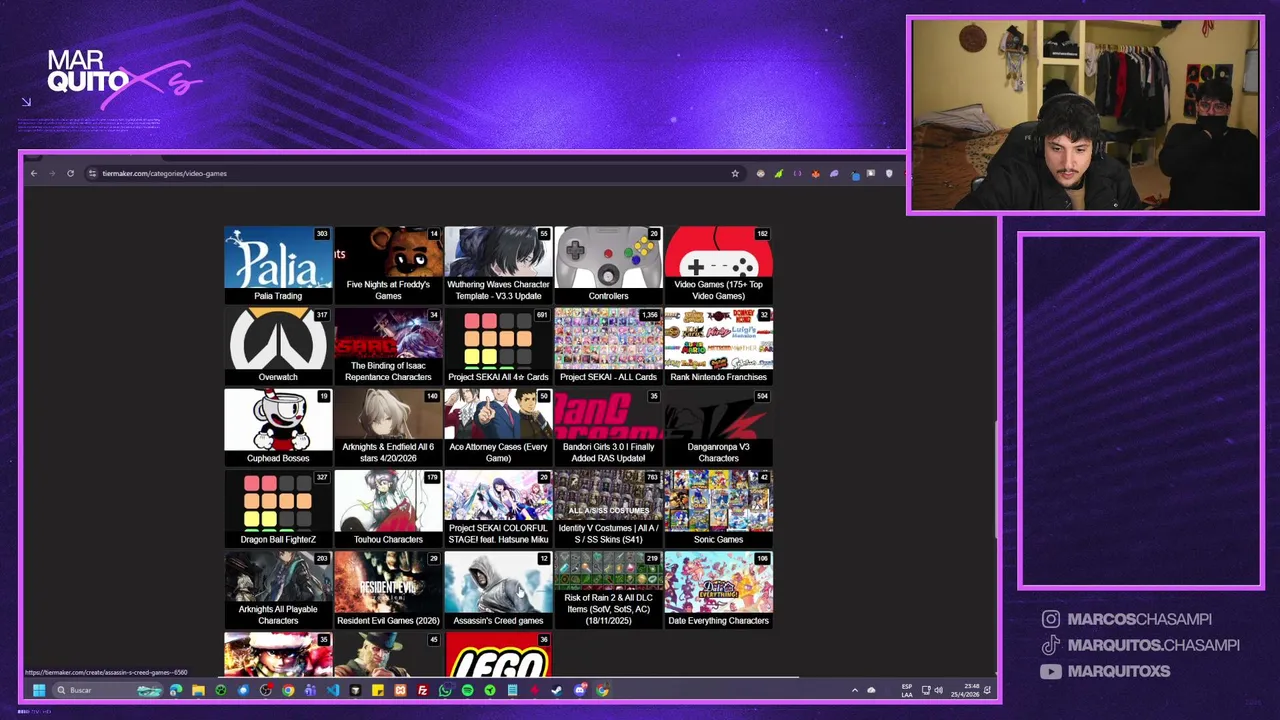Switch the ESP LAA keyboard language
This screenshot has width=1280, height=720.
coord(907,690)
